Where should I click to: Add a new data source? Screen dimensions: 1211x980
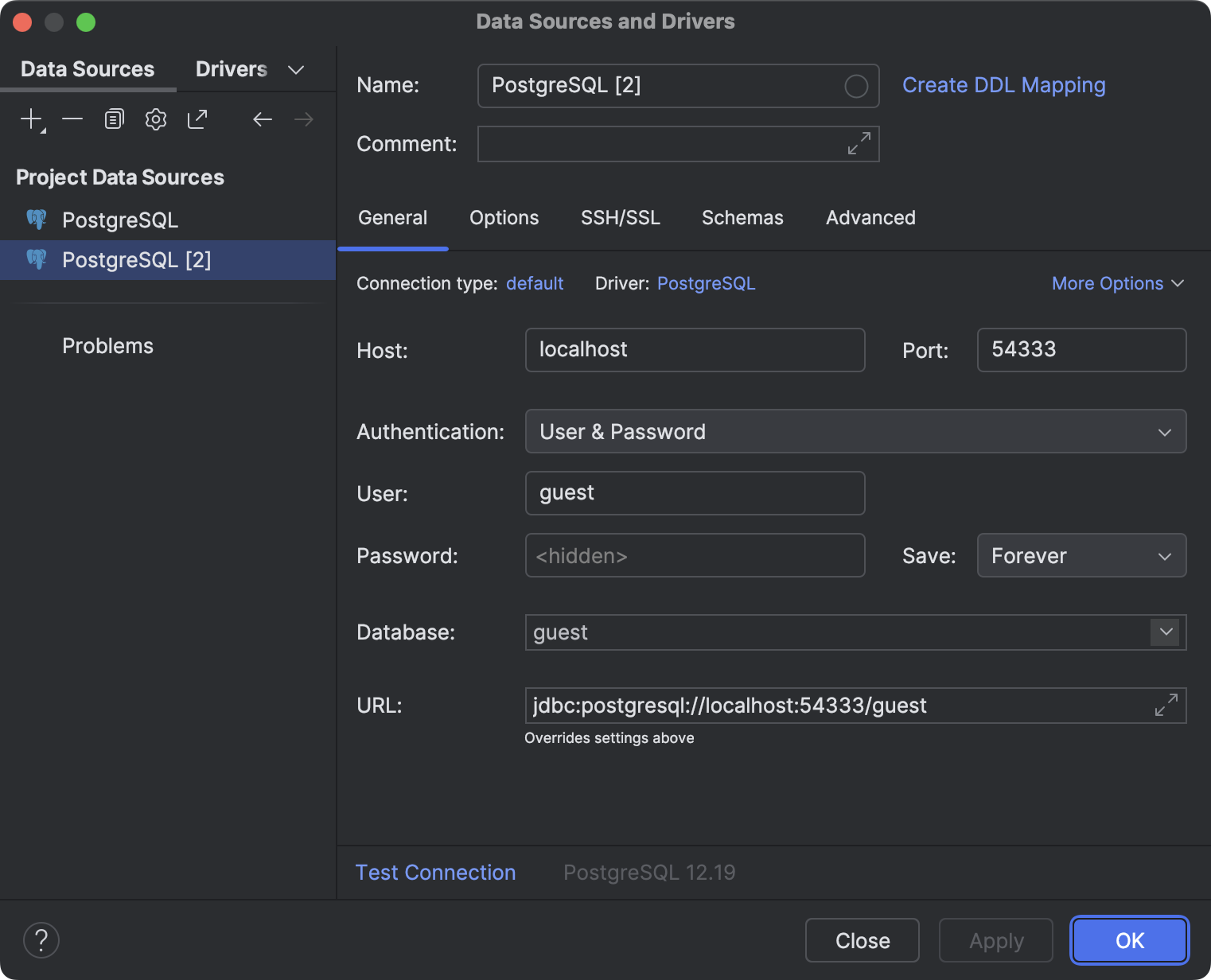pos(29,119)
